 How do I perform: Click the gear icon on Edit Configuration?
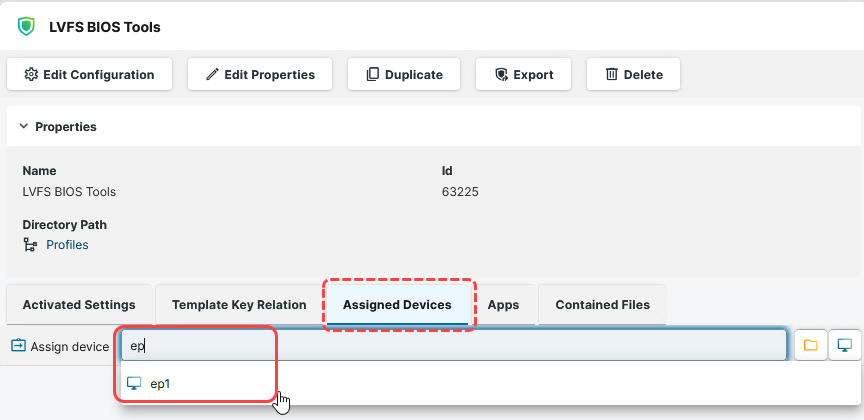click(31, 74)
